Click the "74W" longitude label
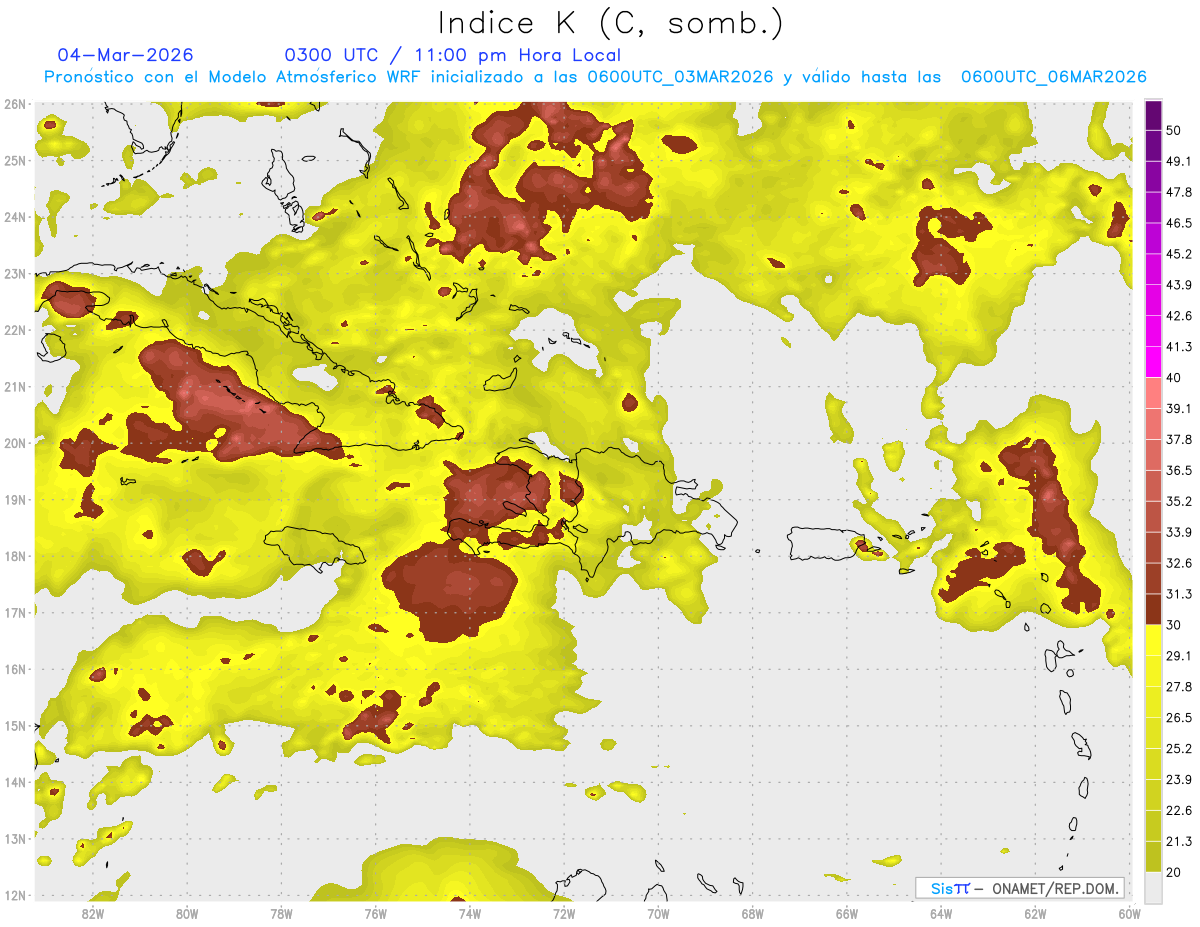Image resolution: width=1200 pixels, height=927 pixels. (470, 913)
